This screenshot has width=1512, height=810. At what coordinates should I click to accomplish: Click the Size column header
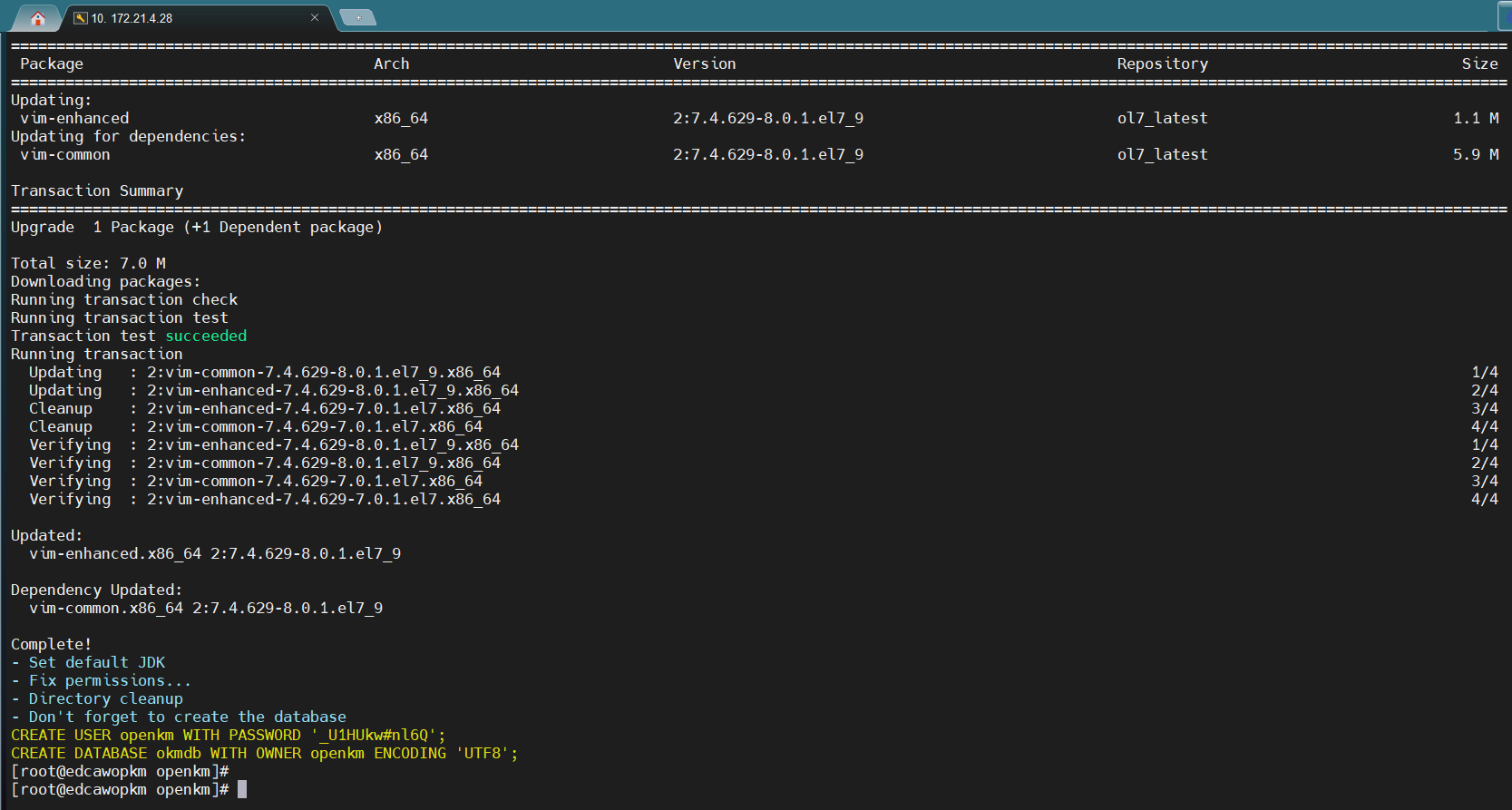pyautogui.click(x=1480, y=63)
